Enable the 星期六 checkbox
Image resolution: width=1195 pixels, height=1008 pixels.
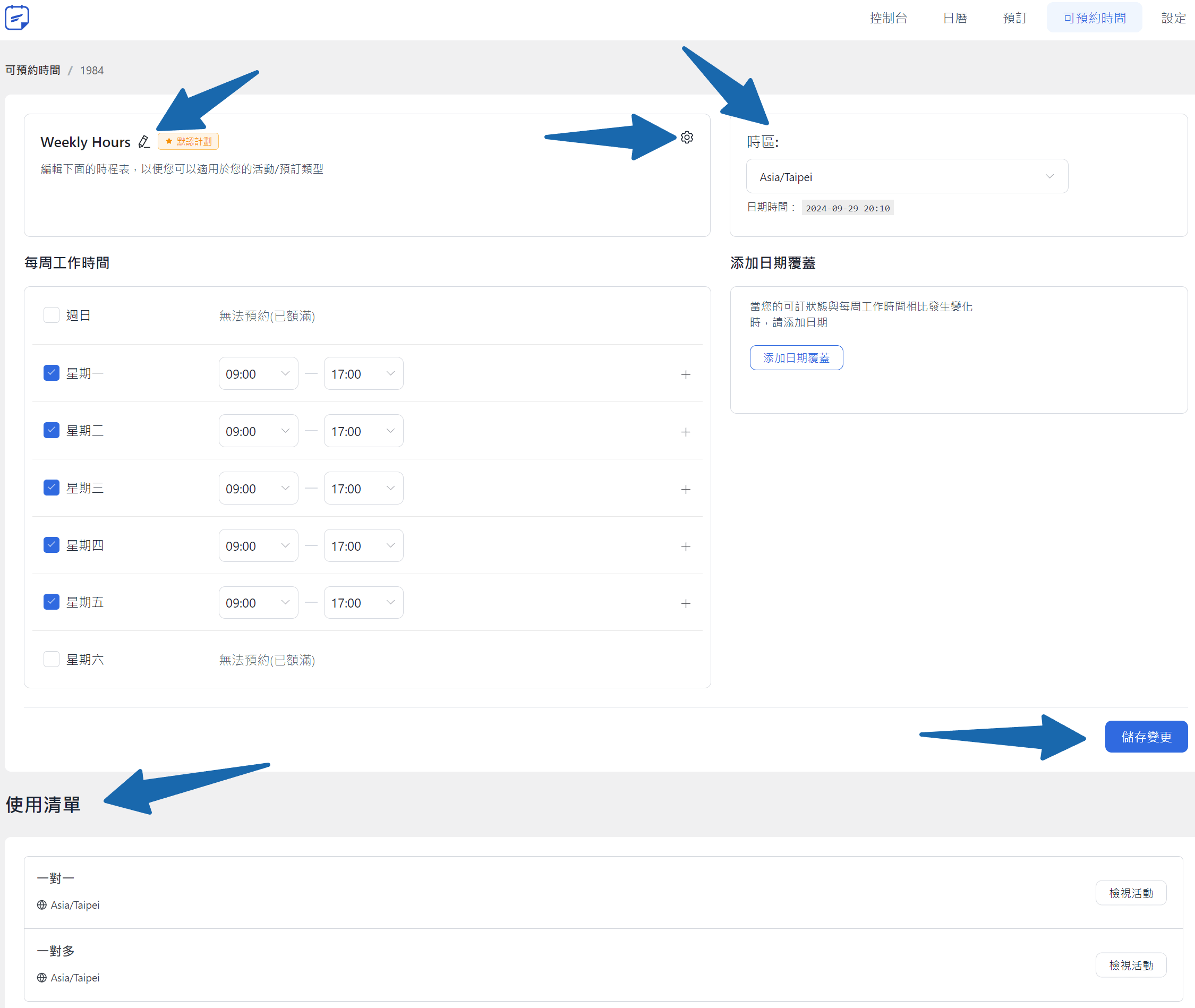coord(52,660)
